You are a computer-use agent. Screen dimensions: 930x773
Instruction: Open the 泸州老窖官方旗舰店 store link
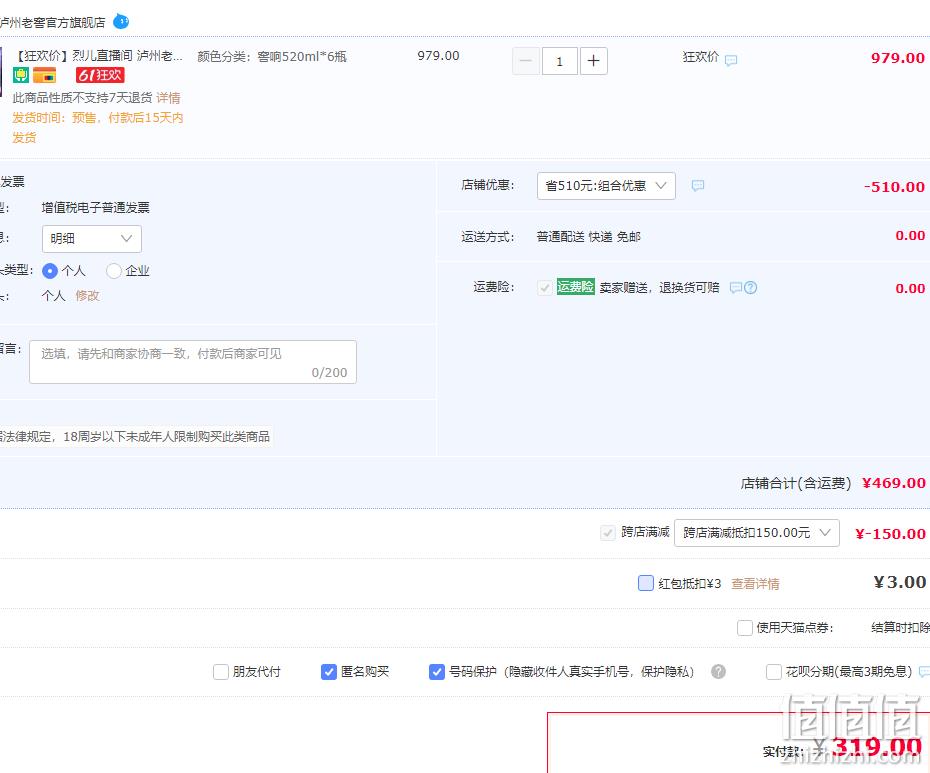click(x=52, y=23)
